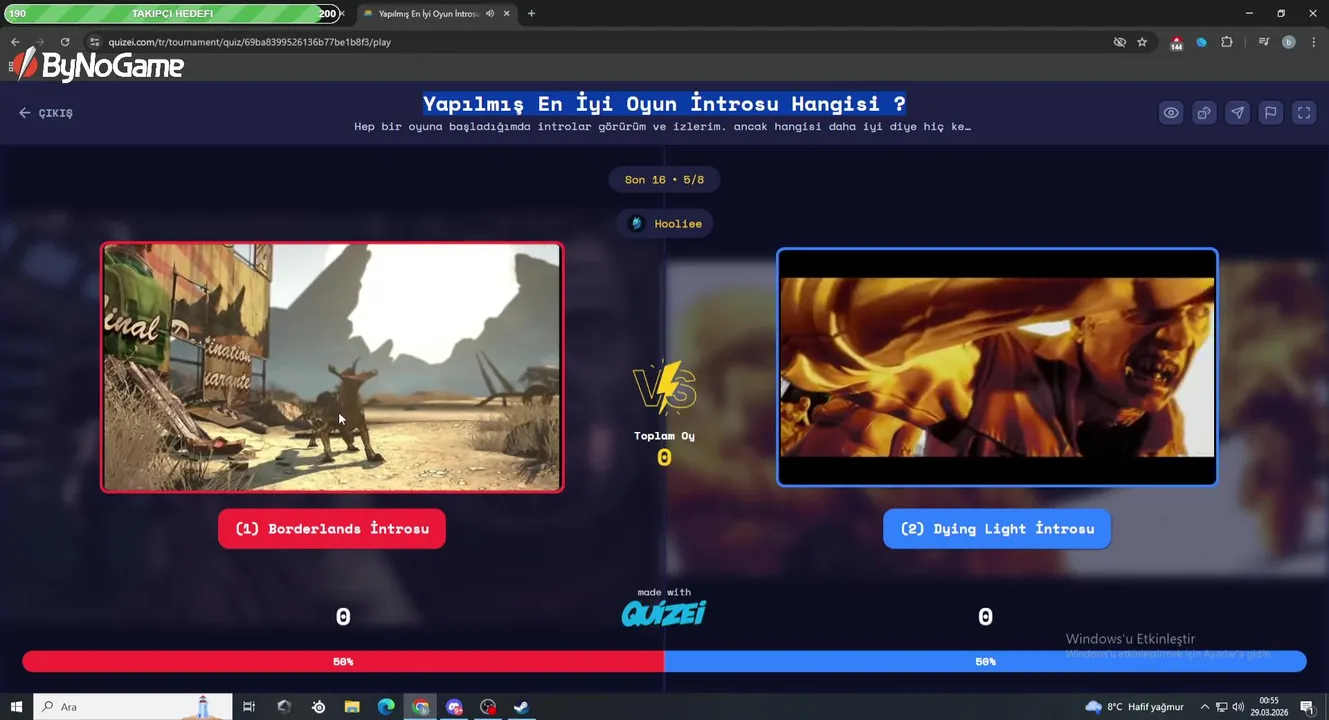Open the volume control in system tray

[1238, 707]
